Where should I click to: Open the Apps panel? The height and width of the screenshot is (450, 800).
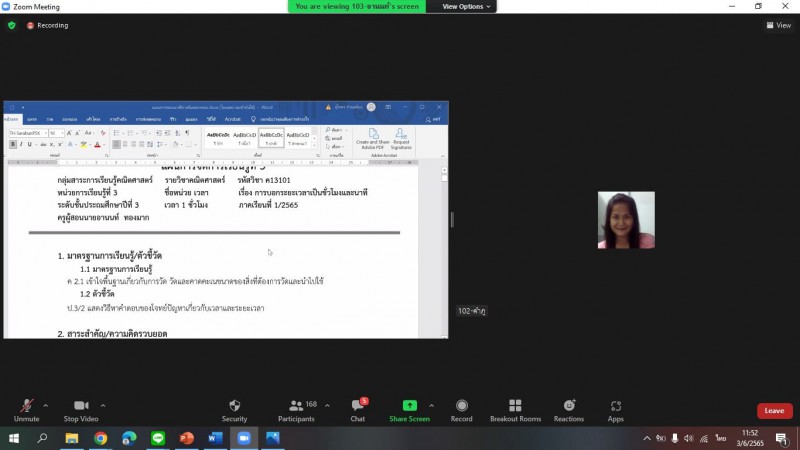(616, 408)
